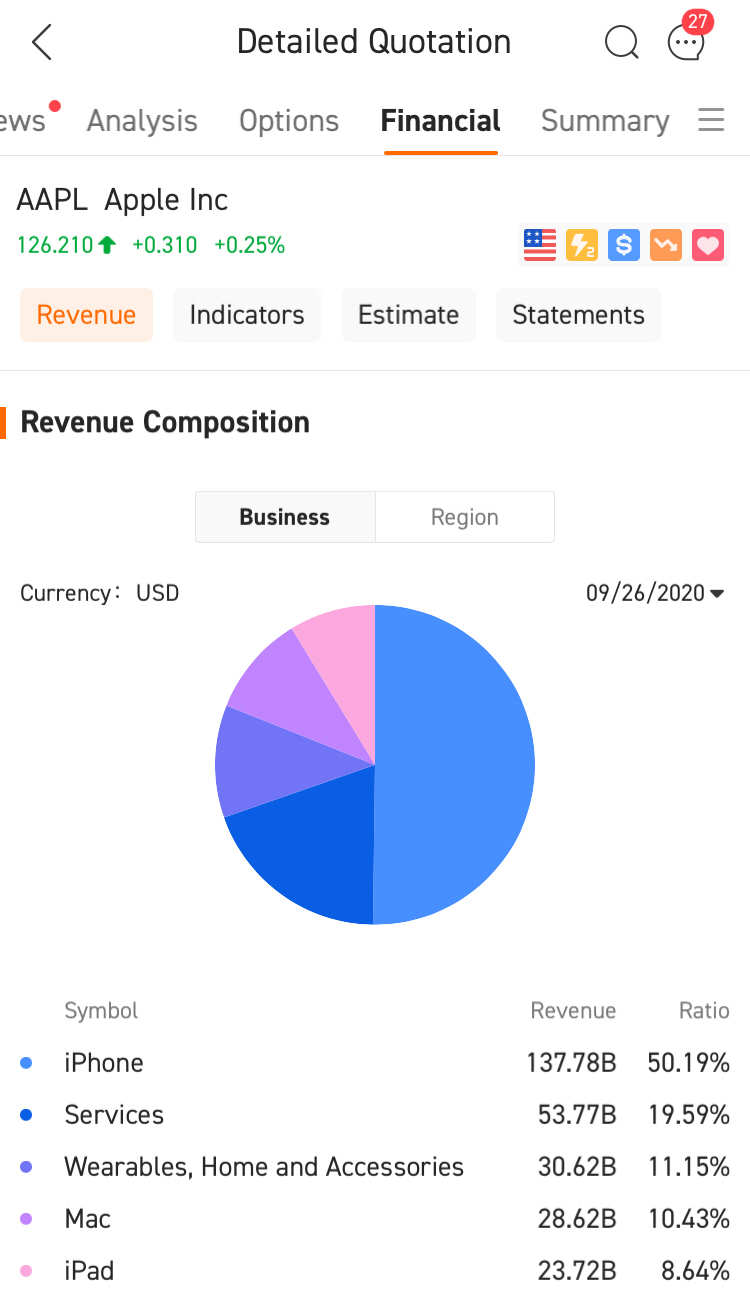Open the search magnifier icon
Screen dimensions: 750x1292
(x=622, y=42)
